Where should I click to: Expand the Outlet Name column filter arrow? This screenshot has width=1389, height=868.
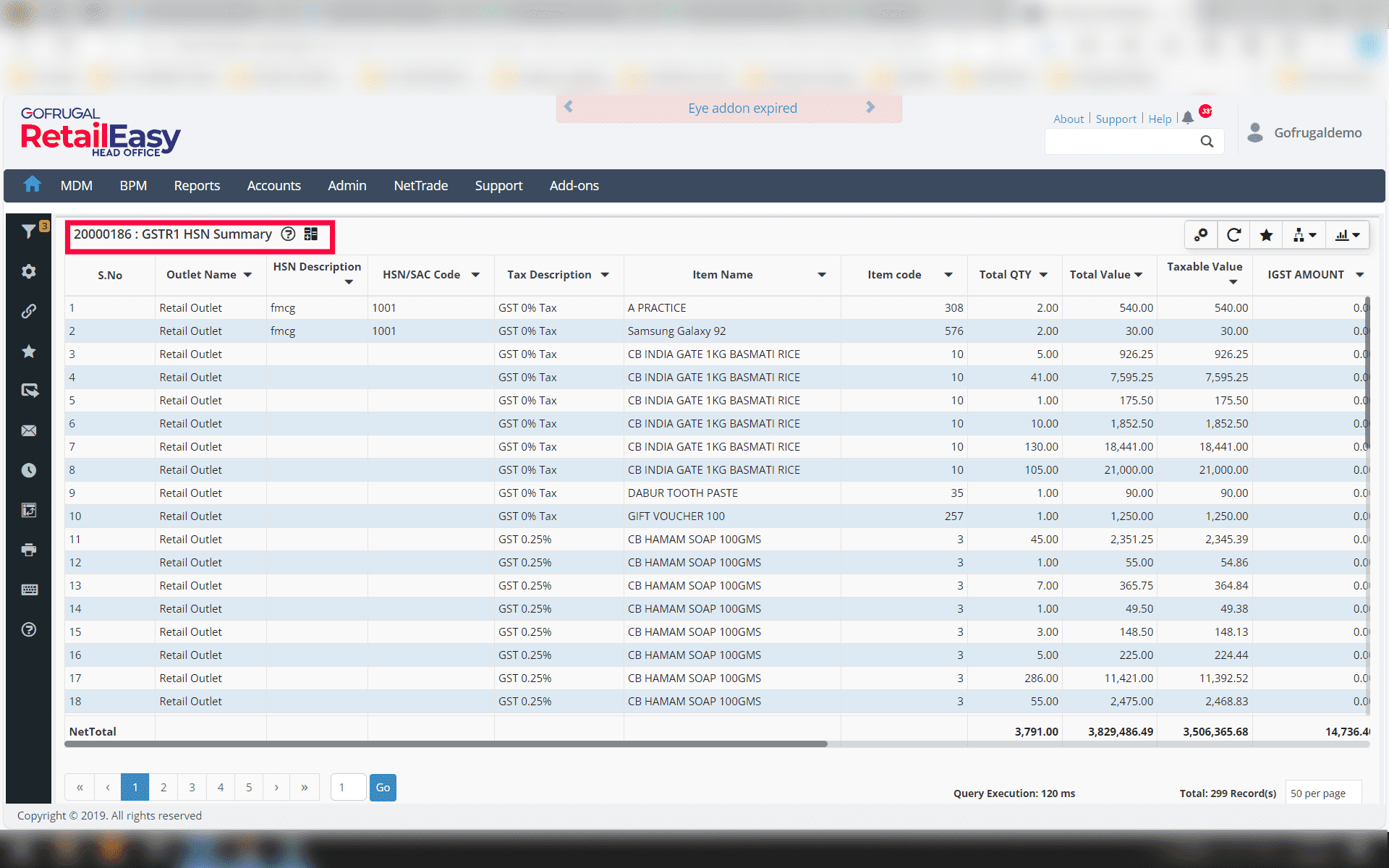pos(247,275)
